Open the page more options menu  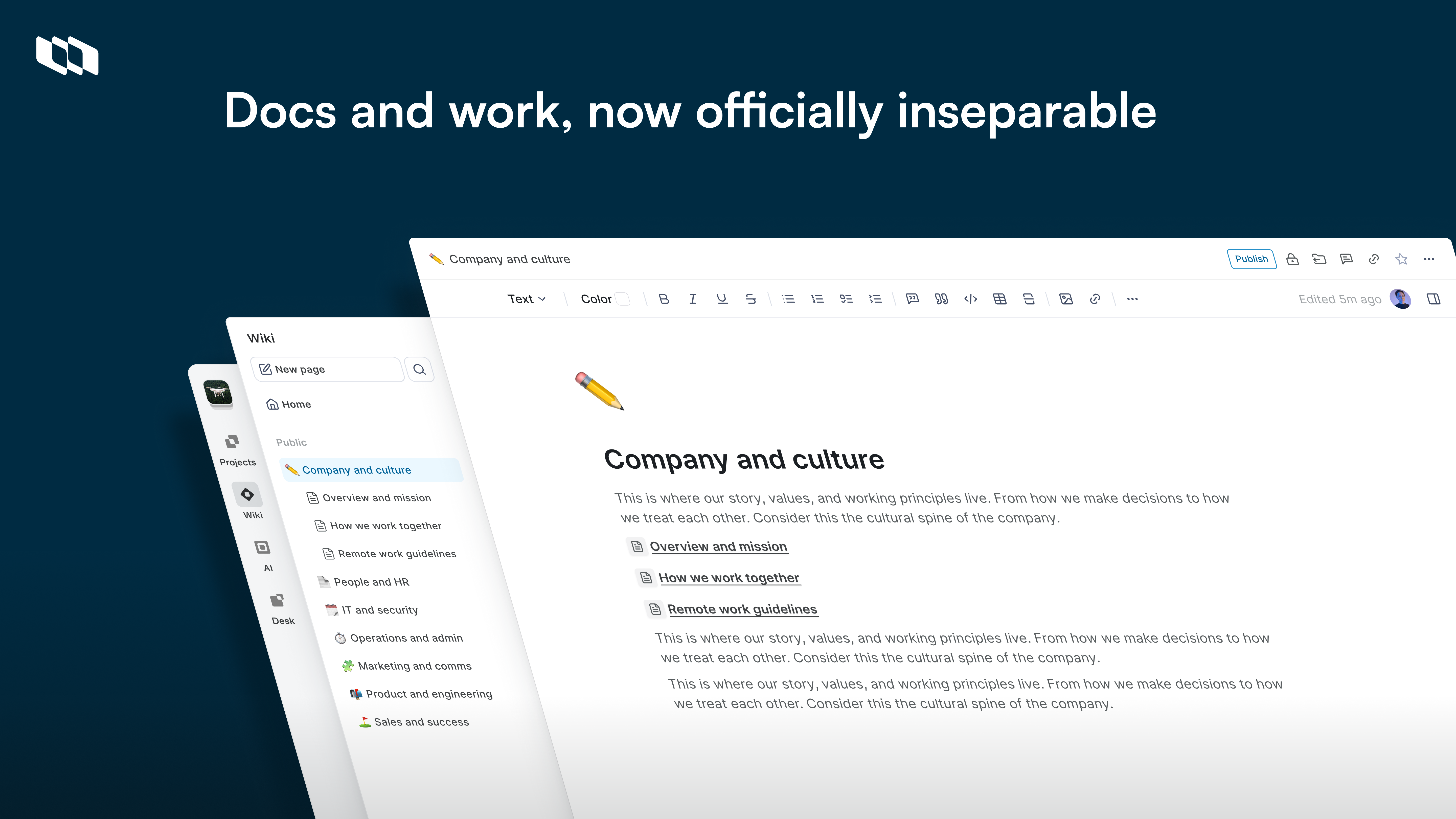click(x=1429, y=259)
